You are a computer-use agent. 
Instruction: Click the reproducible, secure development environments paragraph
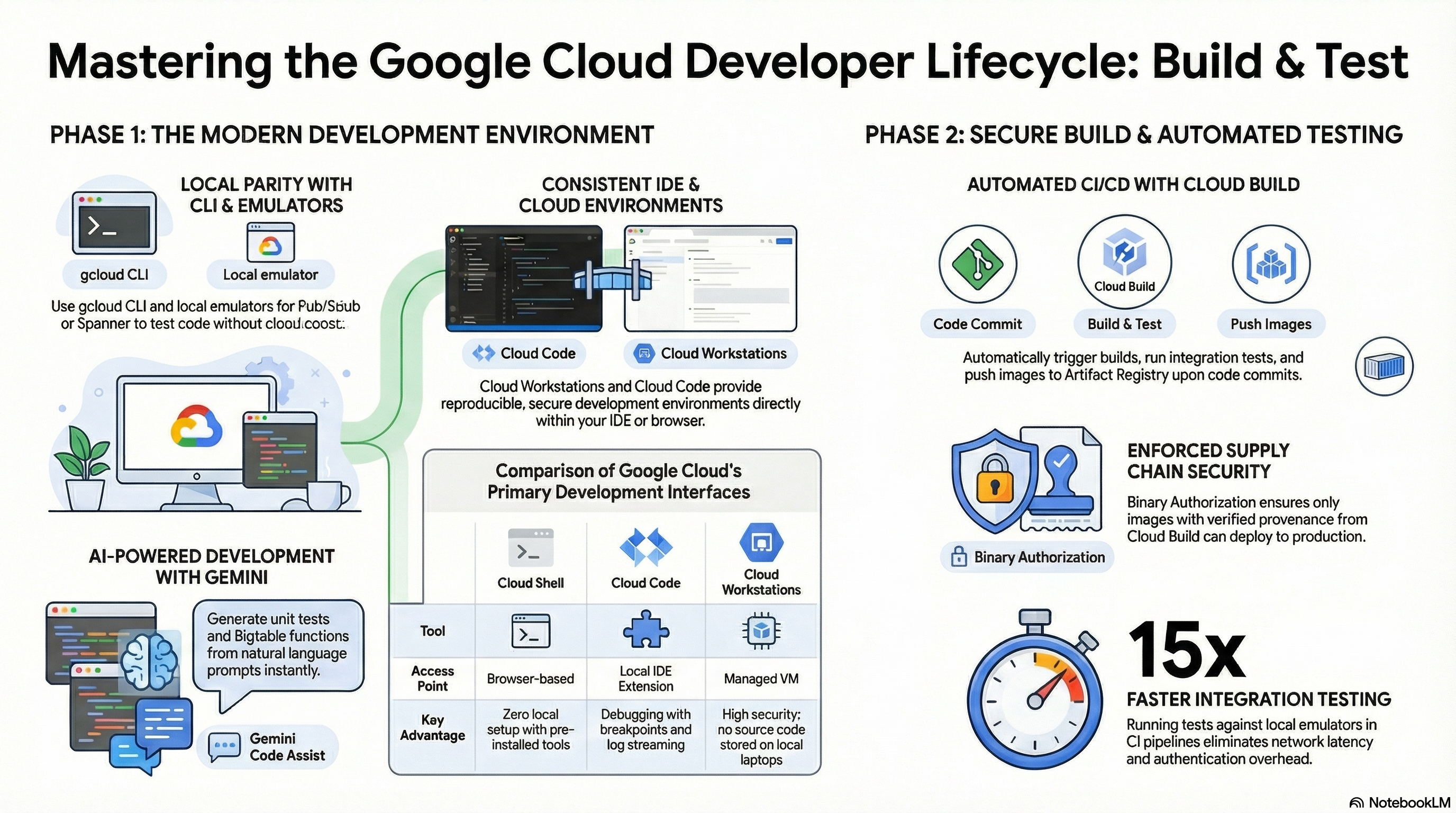click(620, 403)
